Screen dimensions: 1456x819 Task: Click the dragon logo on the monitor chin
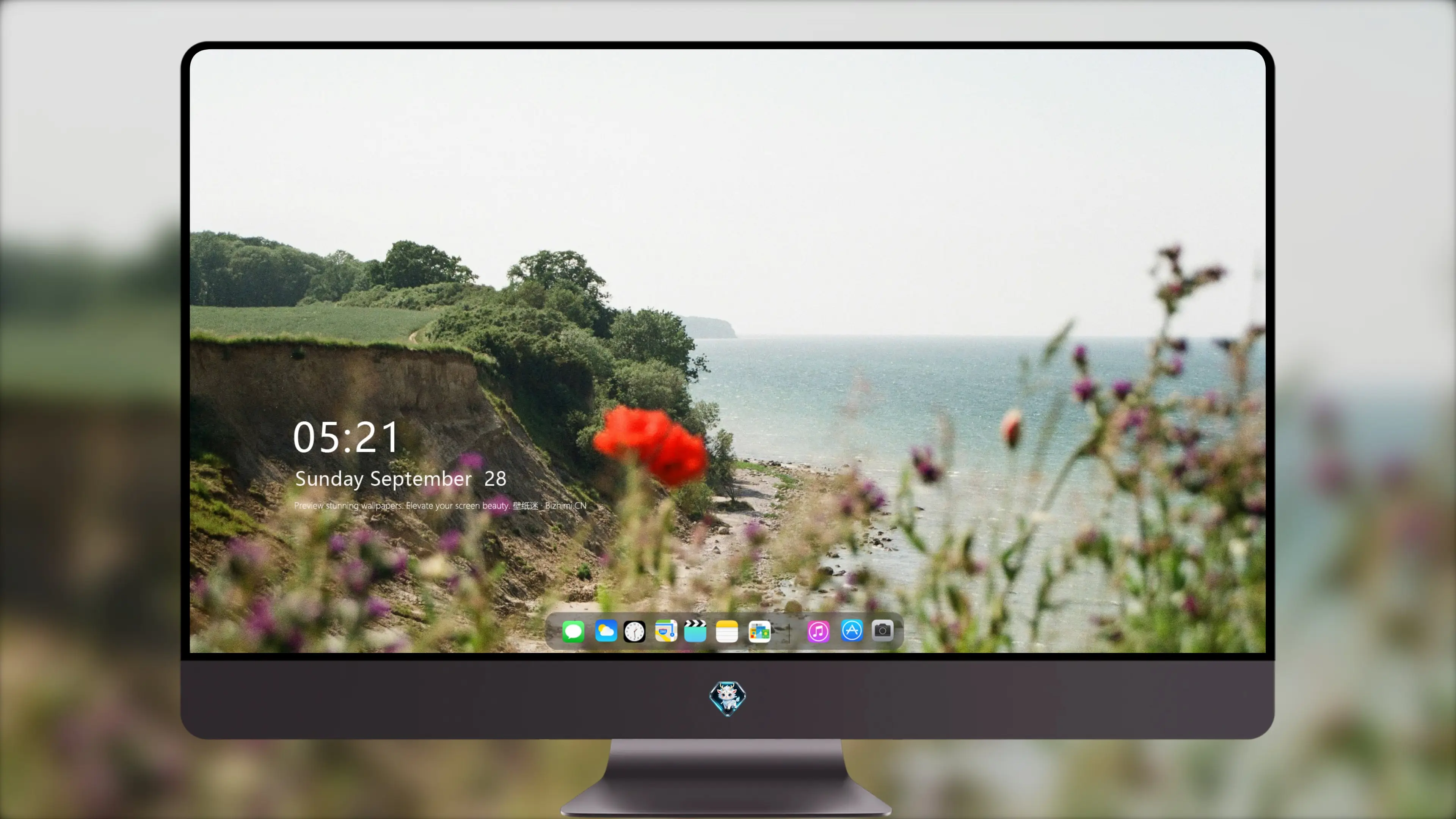point(728,698)
